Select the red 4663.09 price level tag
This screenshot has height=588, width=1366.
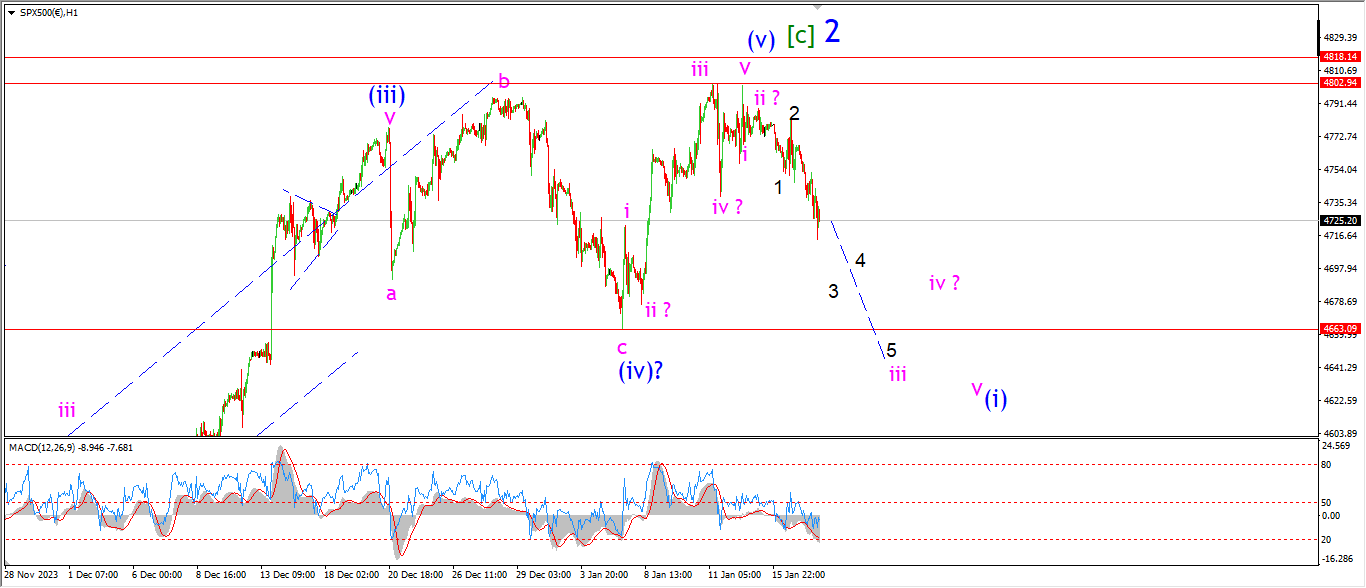click(1341, 329)
